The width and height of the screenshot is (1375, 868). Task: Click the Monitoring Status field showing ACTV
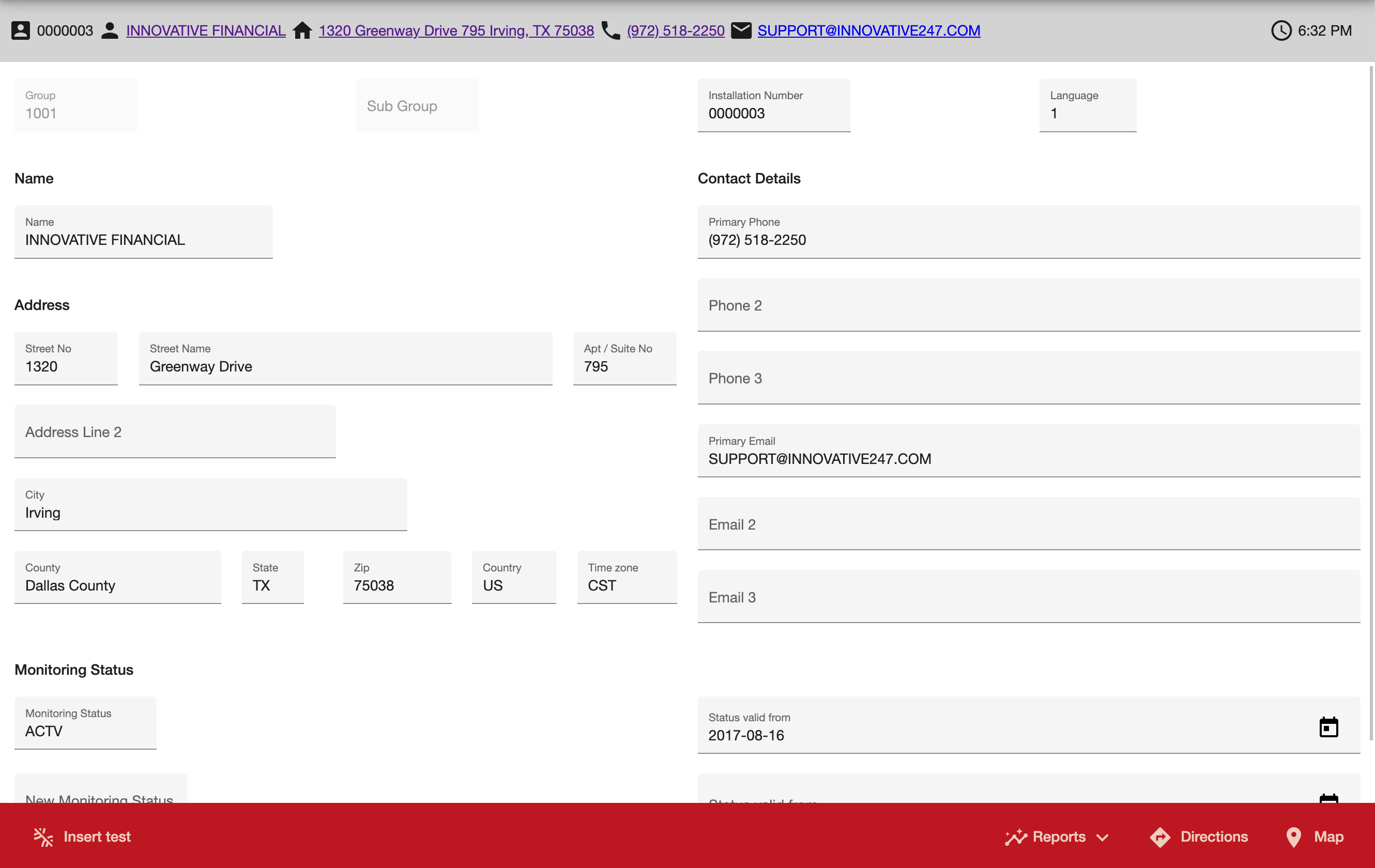(x=85, y=722)
